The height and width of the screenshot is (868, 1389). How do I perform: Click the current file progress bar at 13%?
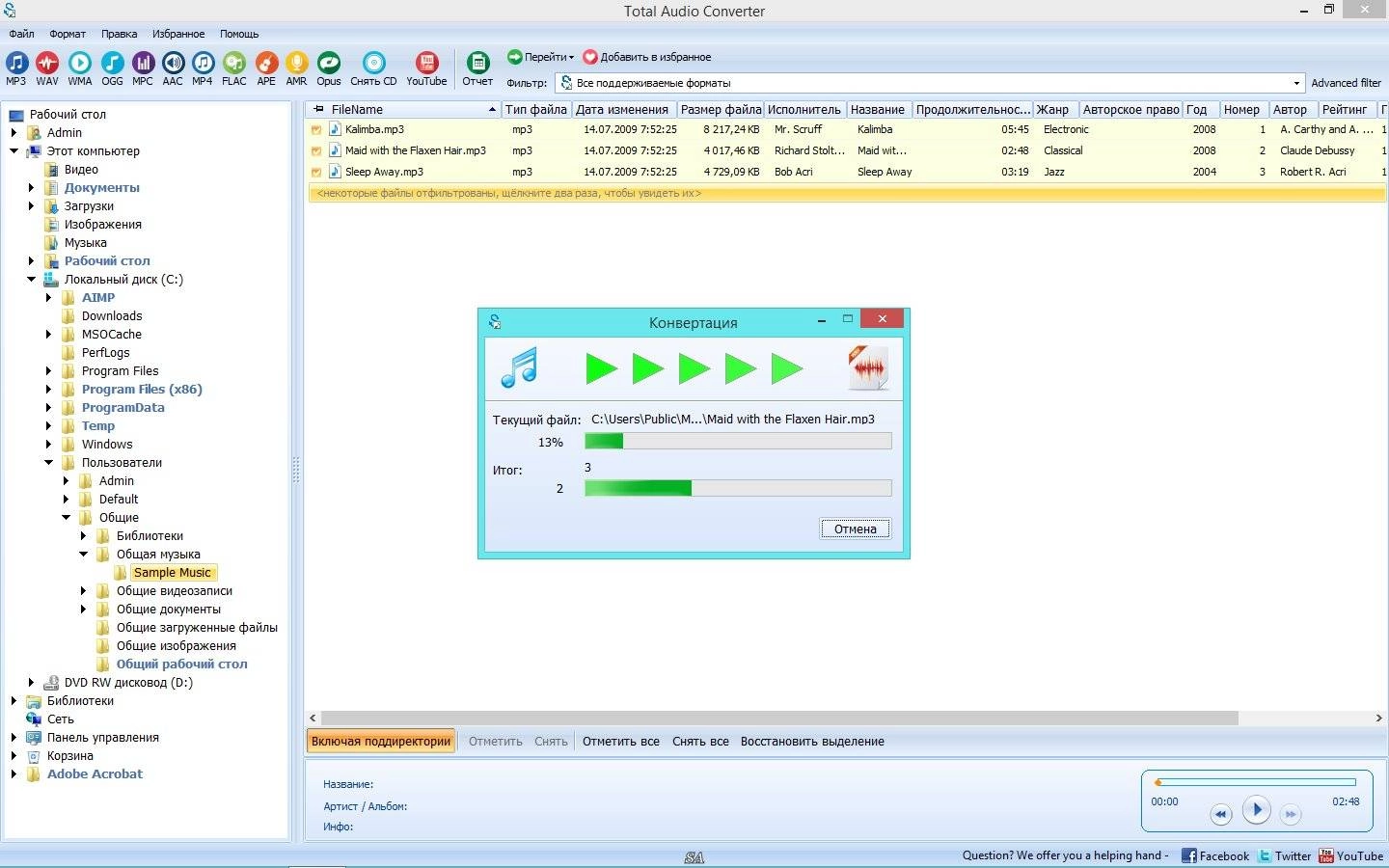(x=738, y=441)
